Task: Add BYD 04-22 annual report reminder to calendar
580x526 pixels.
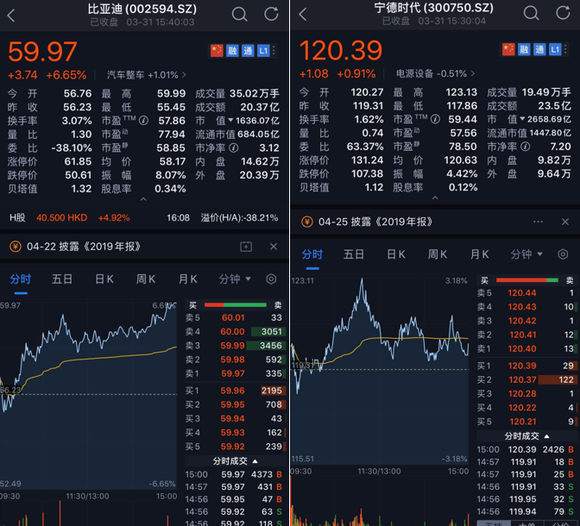Action: [246, 246]
